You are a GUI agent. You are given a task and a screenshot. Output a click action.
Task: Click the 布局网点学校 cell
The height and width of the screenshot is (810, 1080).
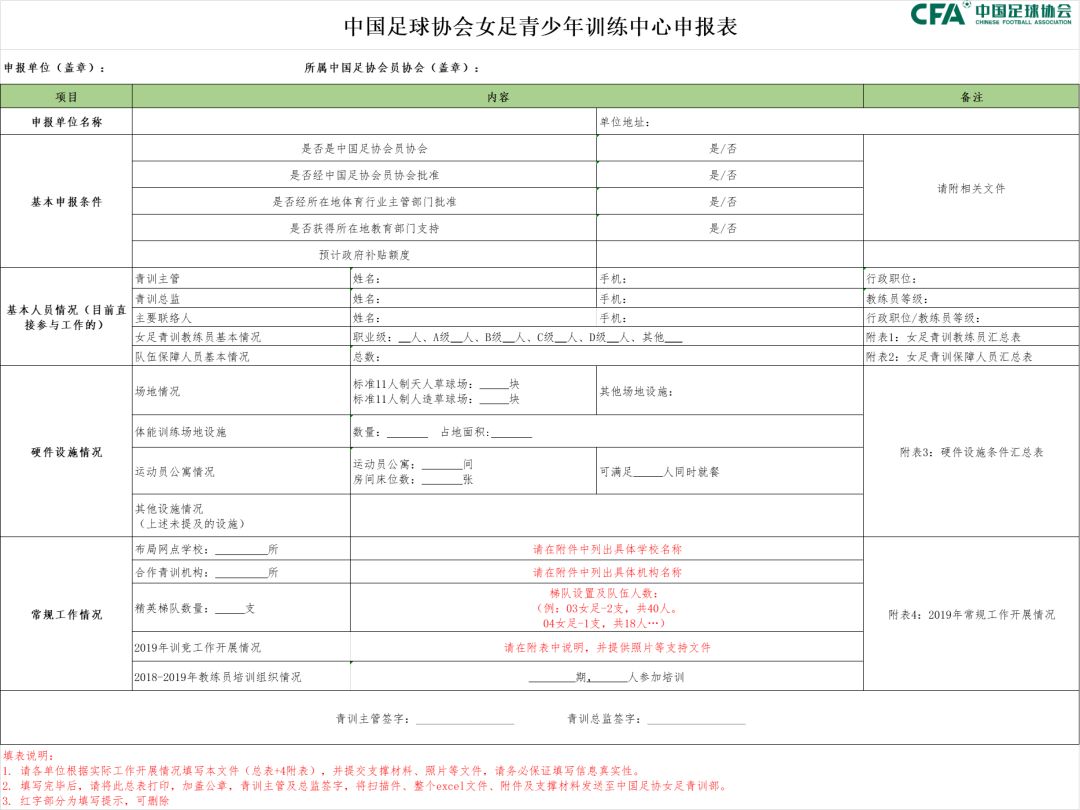(x=242, y=550)
